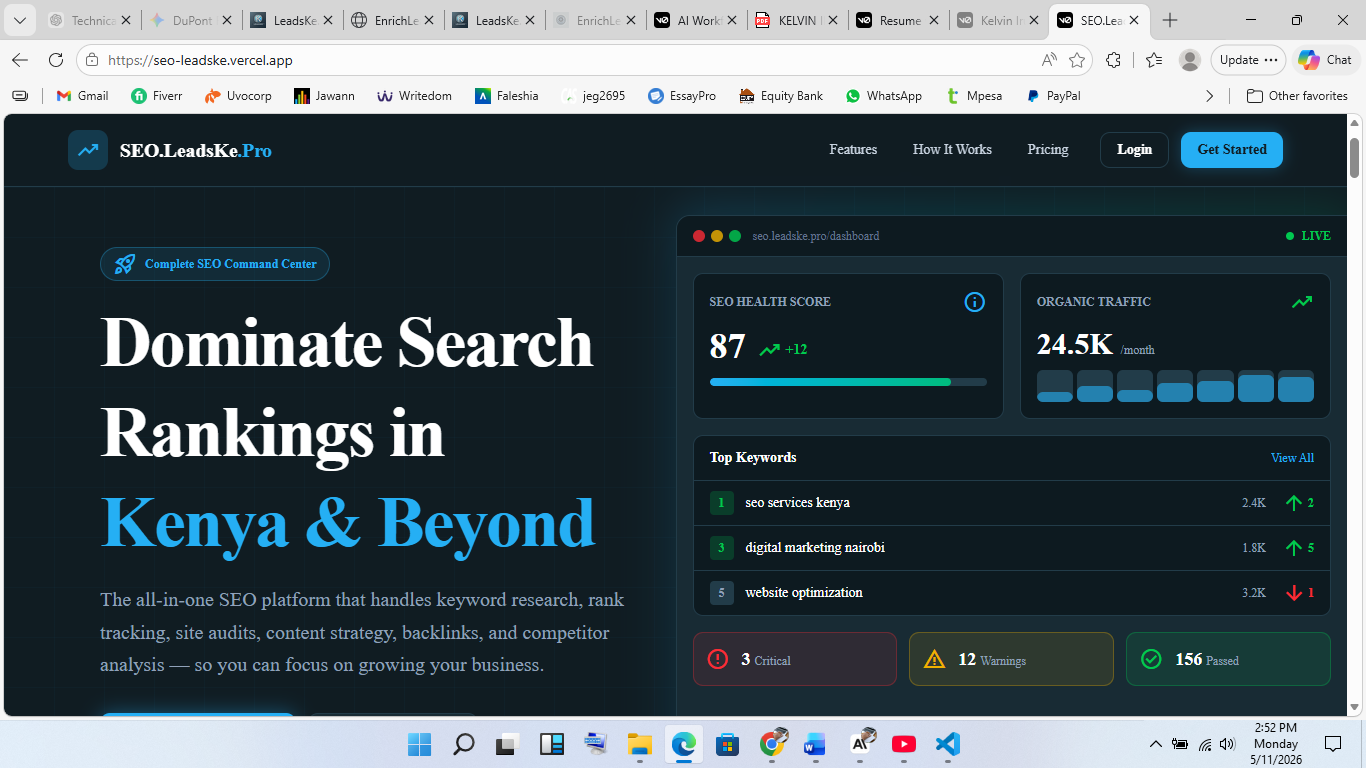Show hidden system tray icons
This screenshot has height=768, width=1366.
point(1155,744)
